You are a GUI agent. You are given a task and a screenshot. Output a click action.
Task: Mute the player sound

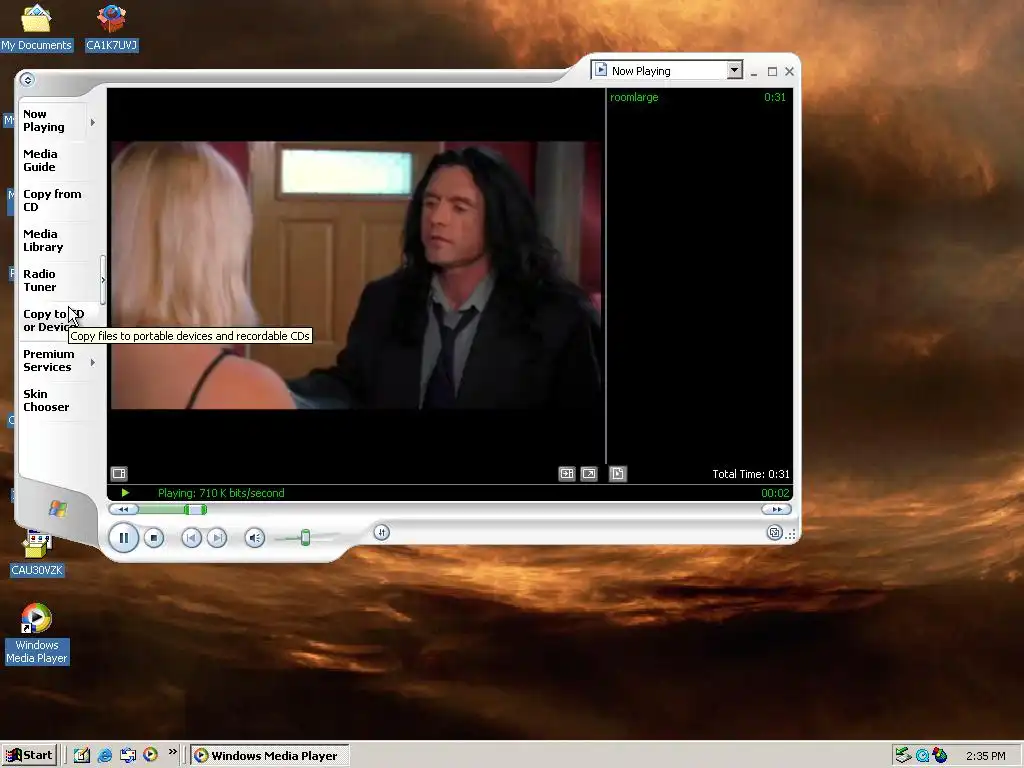click(255, 537)
